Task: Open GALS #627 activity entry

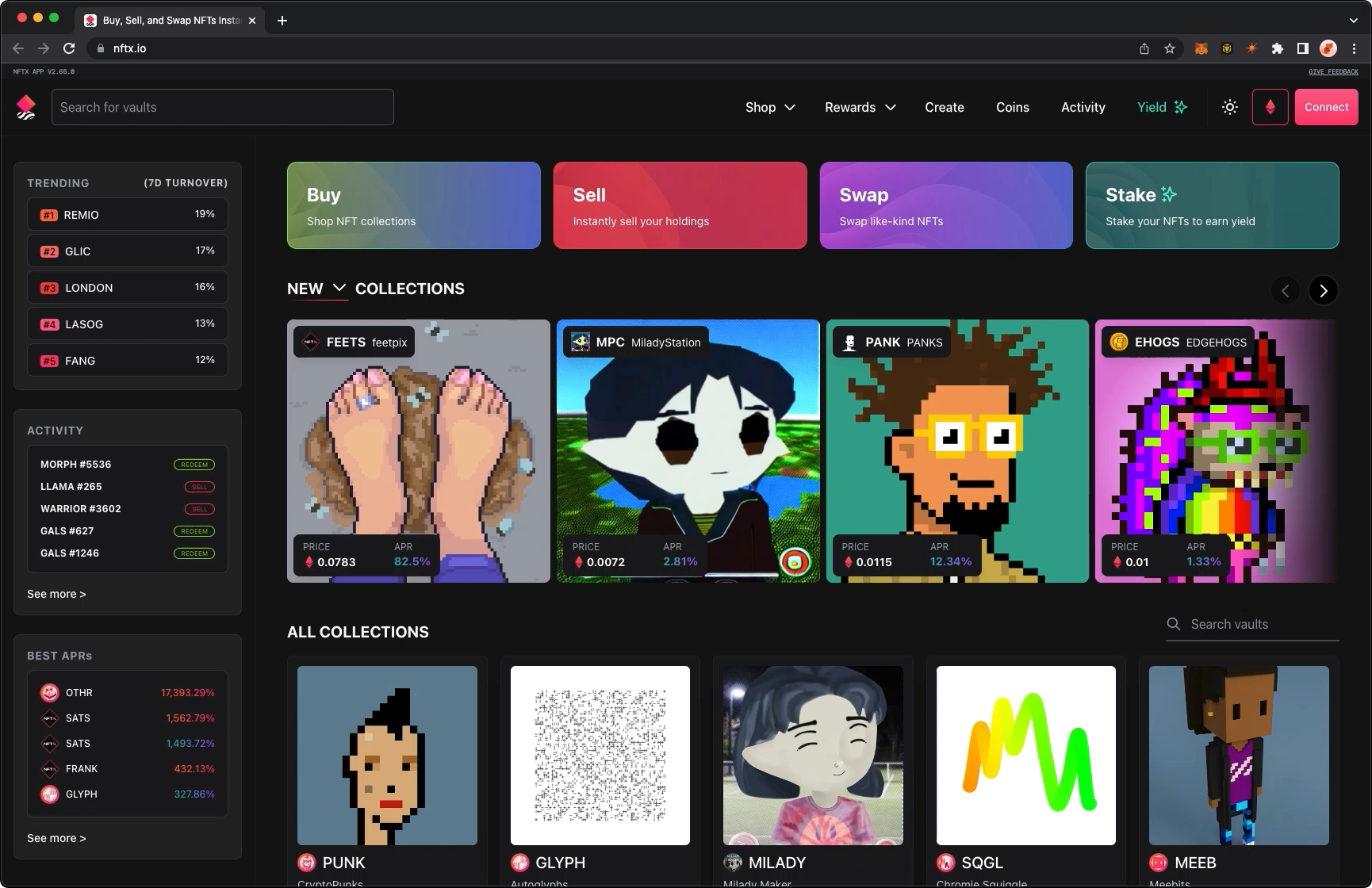Action: [x=128, y=531]
